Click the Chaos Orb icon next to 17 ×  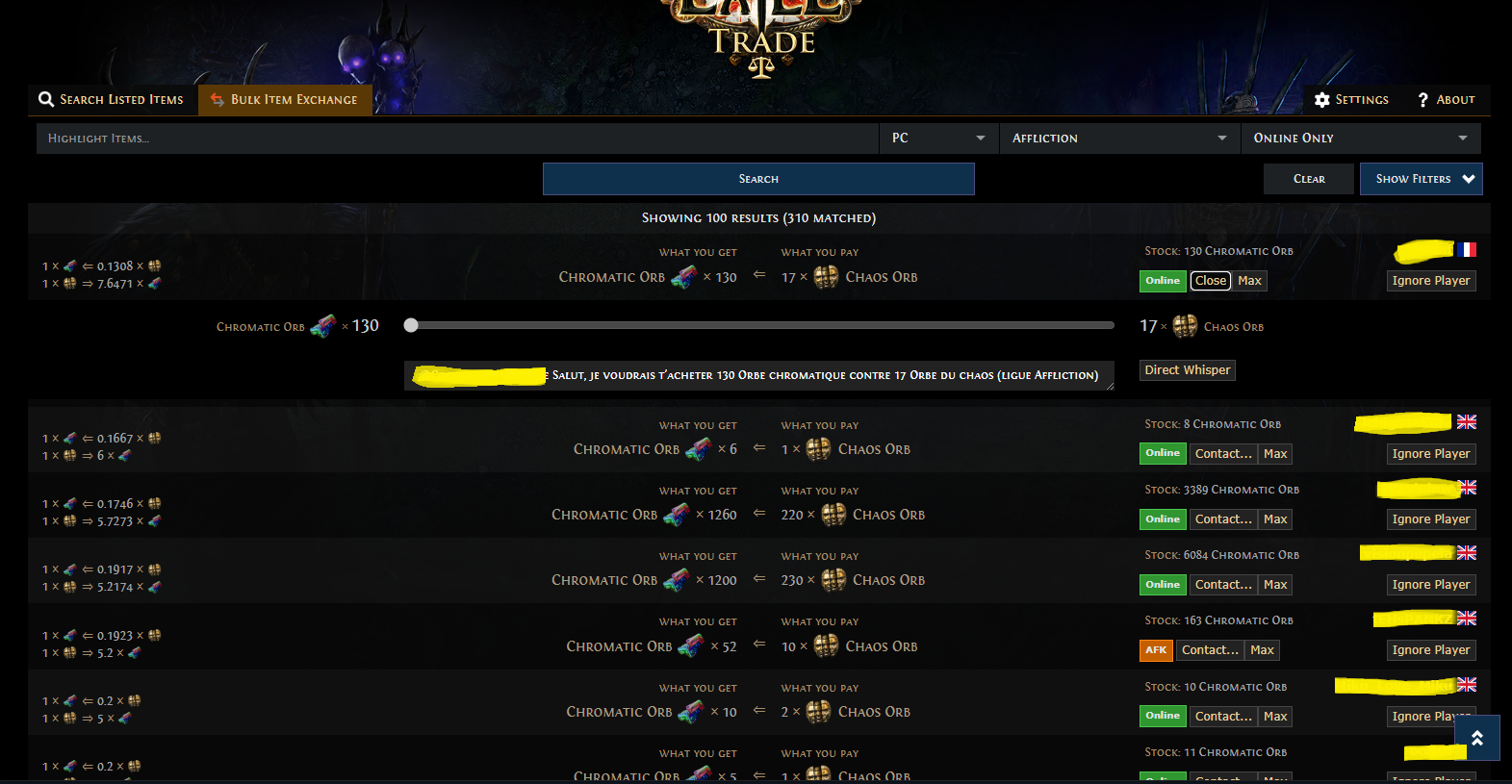pyautogui.click(x=827, y=277)
